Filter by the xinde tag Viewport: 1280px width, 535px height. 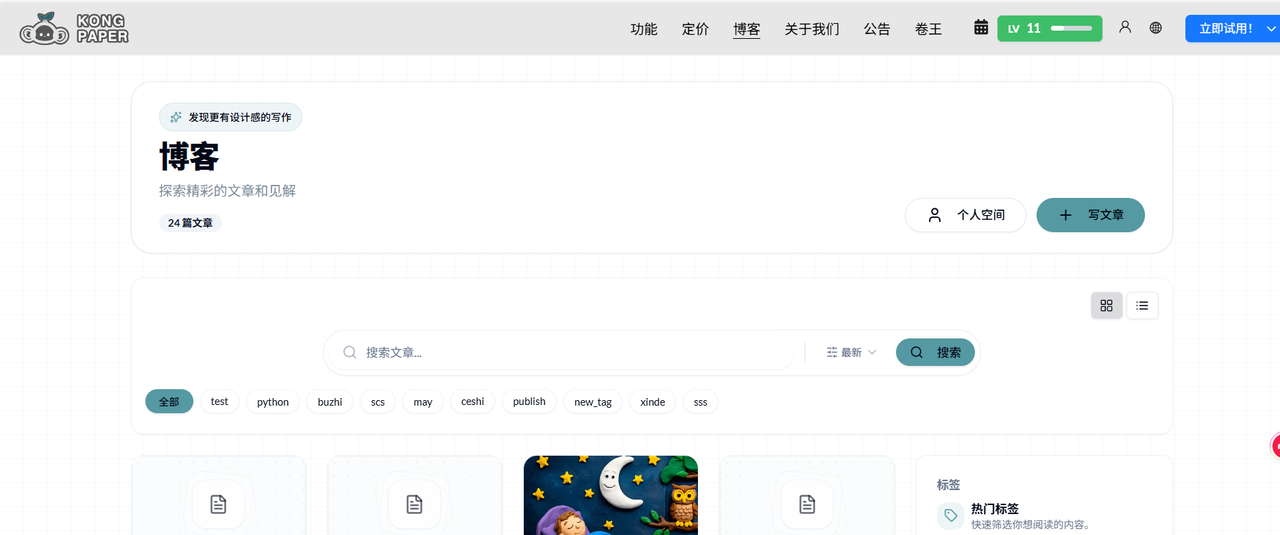point(652,402)
